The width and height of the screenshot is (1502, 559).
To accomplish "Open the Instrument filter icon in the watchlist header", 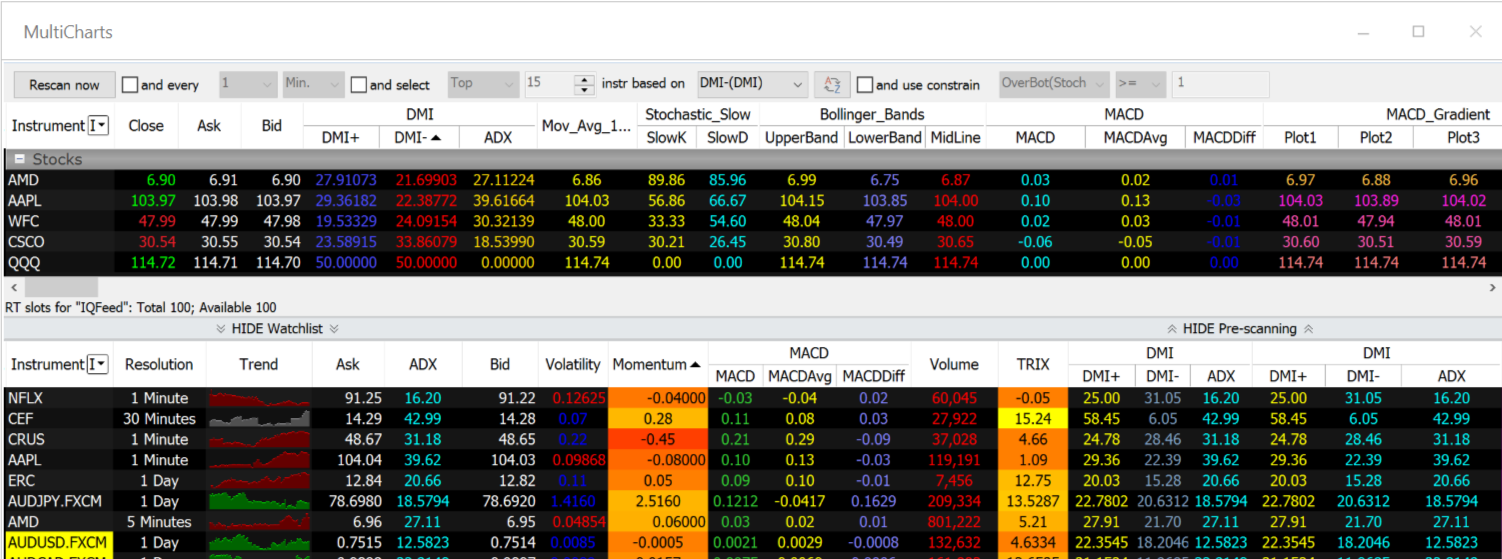I will tap(98, 364).
